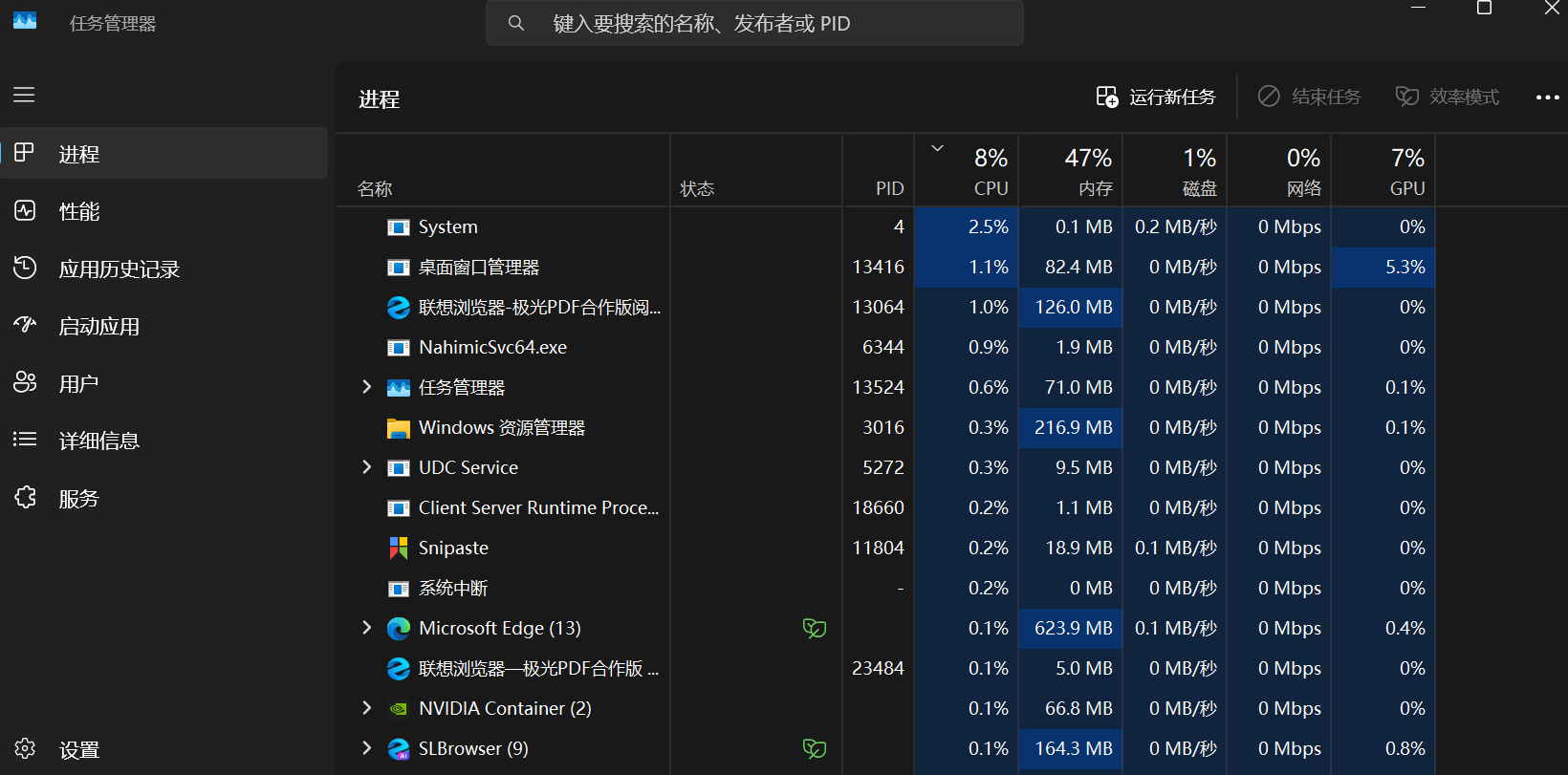This screenshot has height=775, width=1568.
Task: Click the 启动应用 gauge icon
Action: tap(25, 325)
